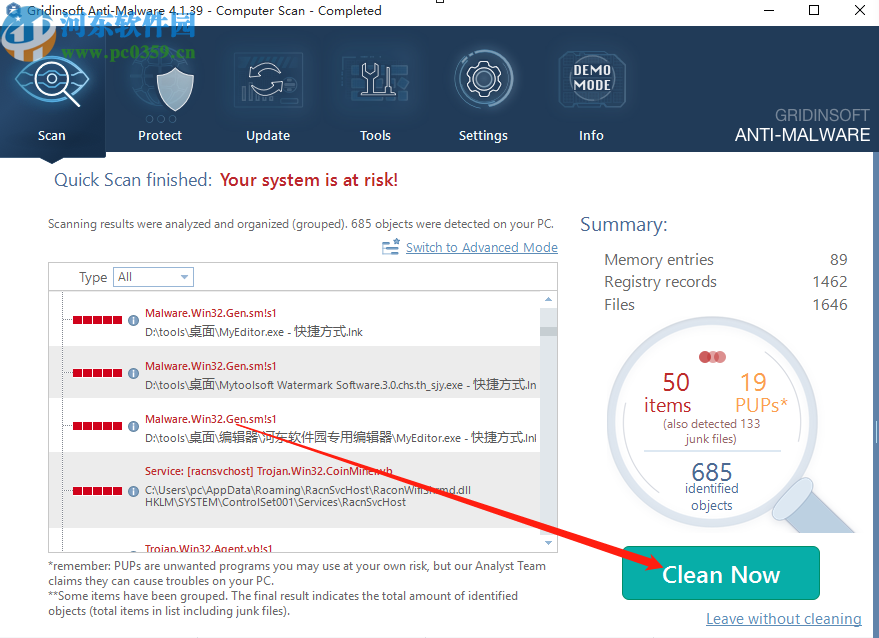Maximize the Anti-Malware window

(814, 11)
